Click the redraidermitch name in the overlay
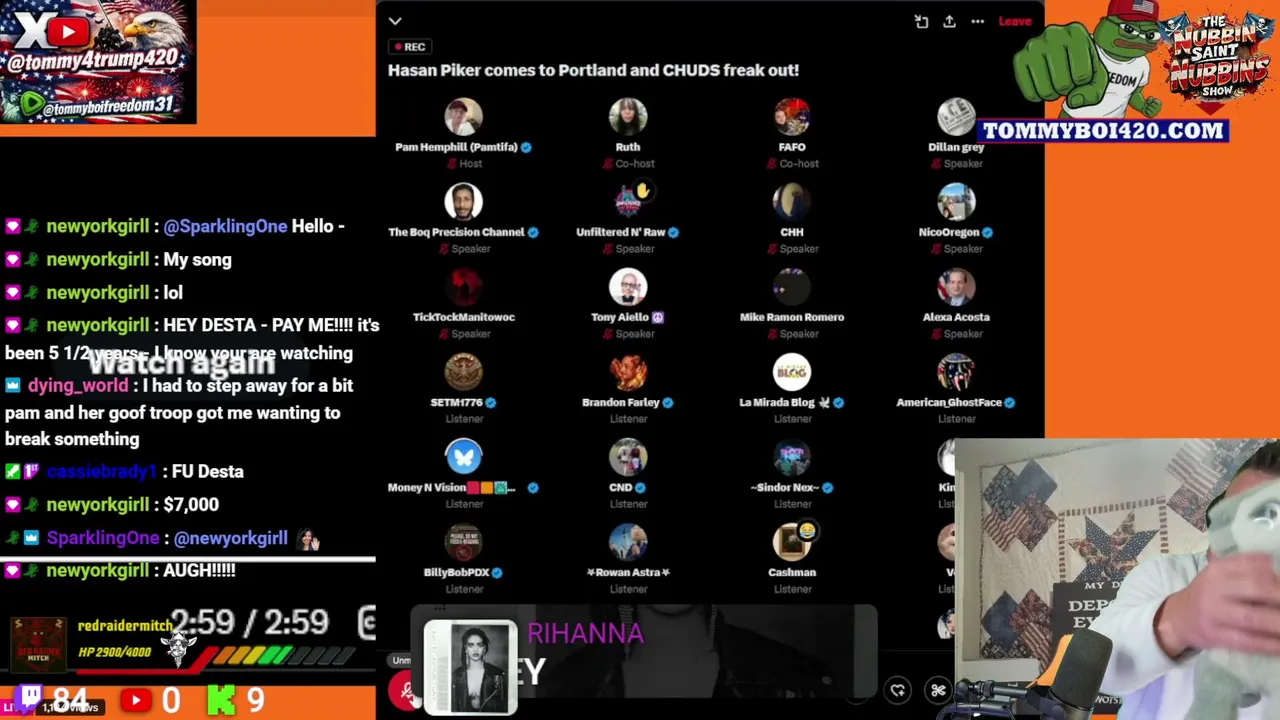Viewport: 1280px width, 720px height. tap(126, 626)
